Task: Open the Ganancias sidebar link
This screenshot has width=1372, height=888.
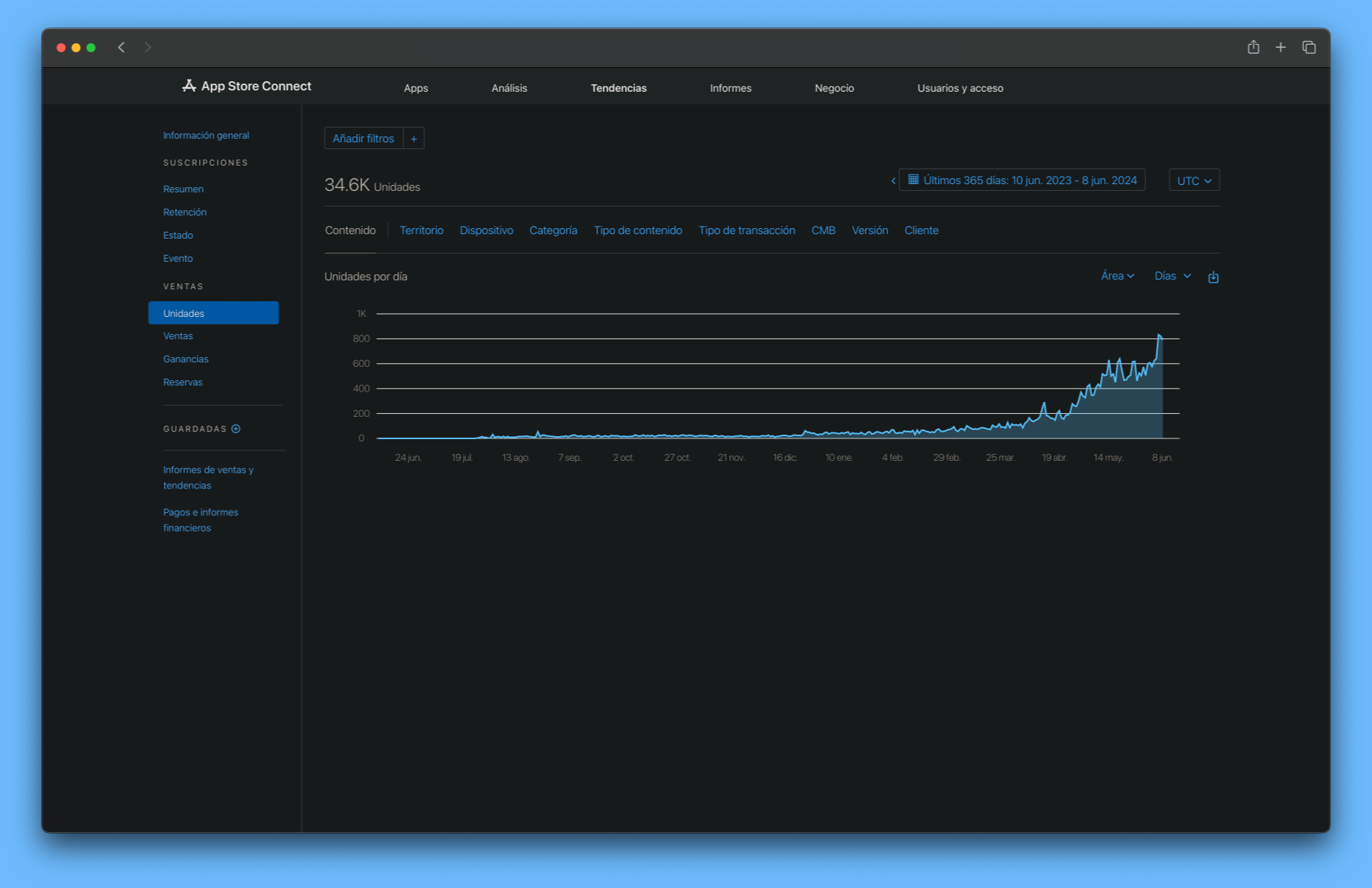Action: 186,359
